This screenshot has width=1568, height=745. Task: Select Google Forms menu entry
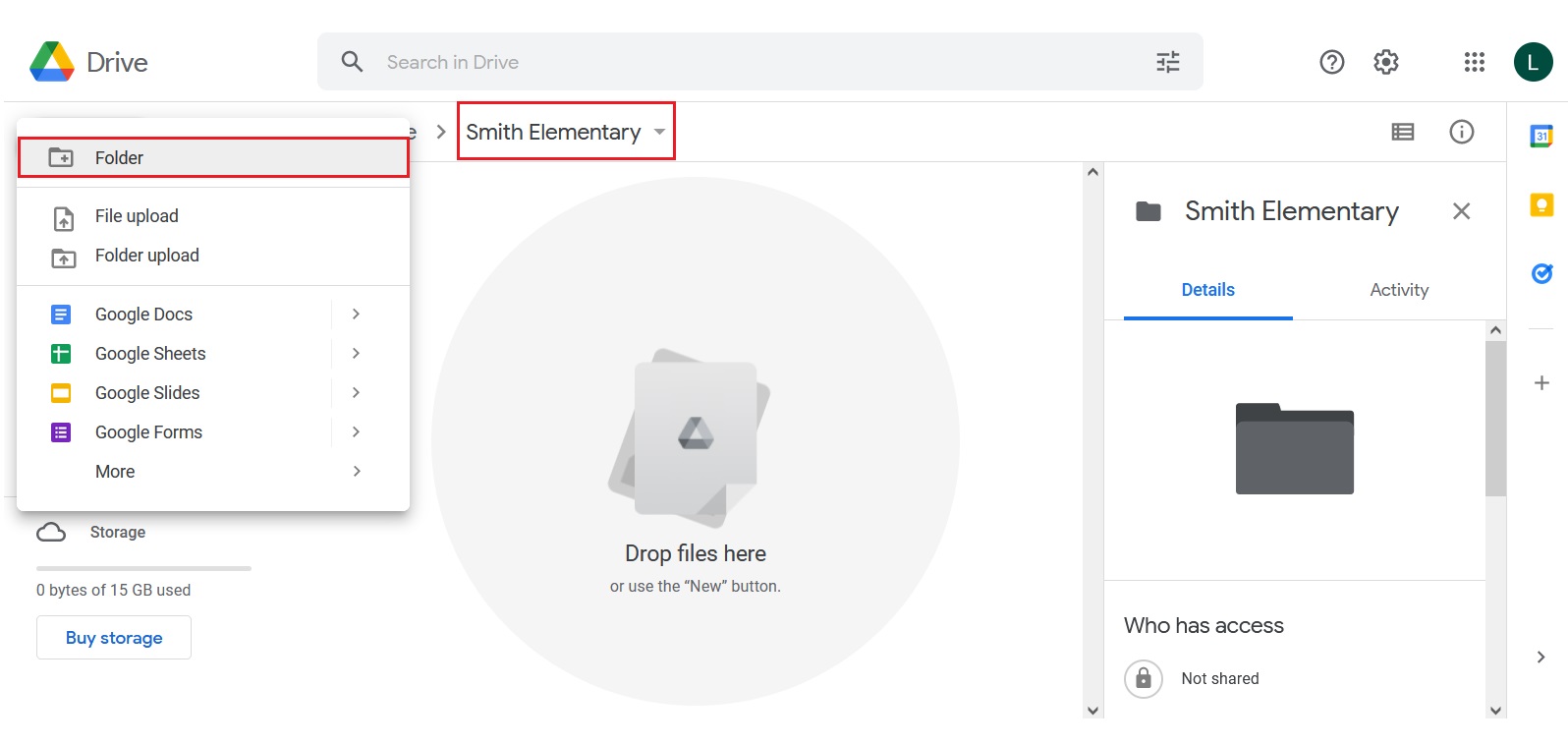pos(213,432)
